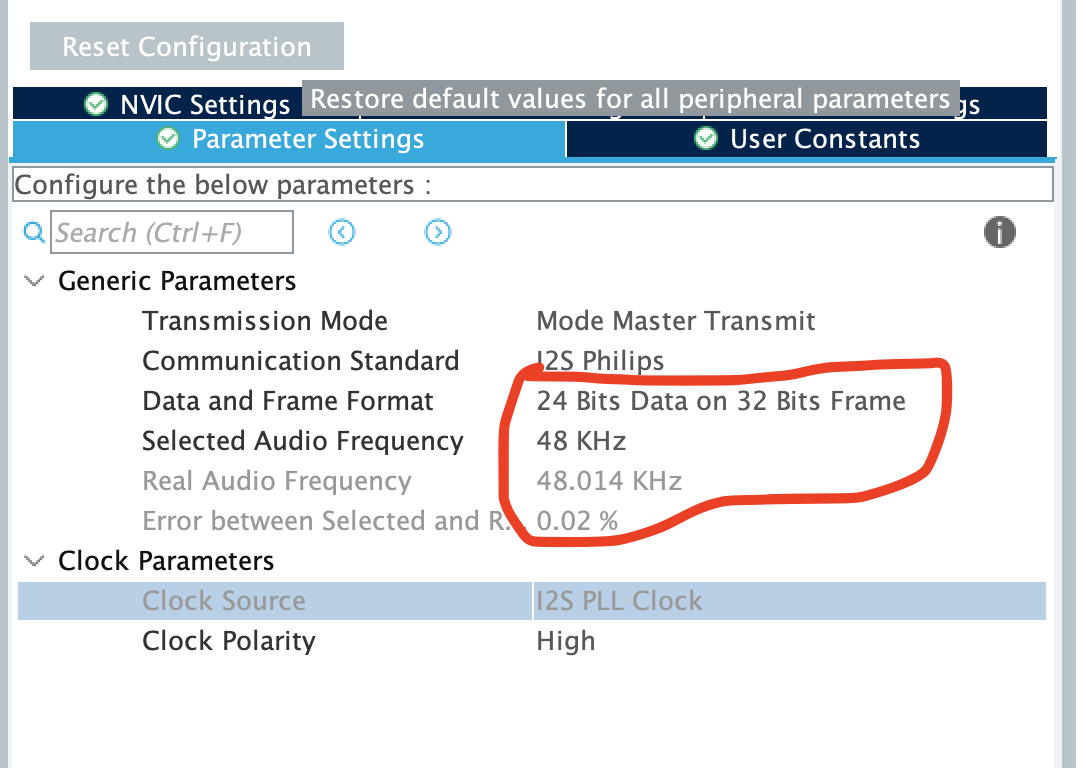
Task: Click the previous search result arrow
Action: 342,232
